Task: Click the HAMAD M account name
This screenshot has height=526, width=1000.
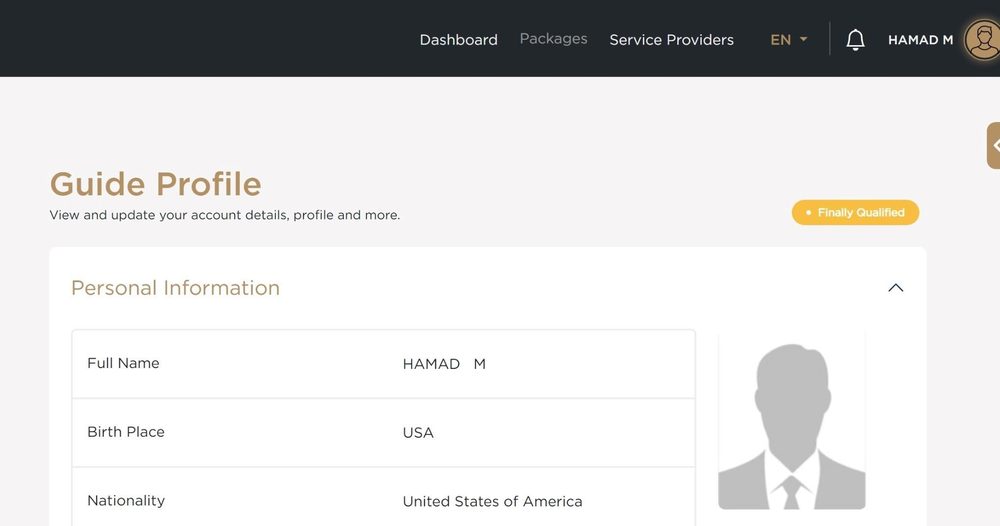Action: pos(920,40)
